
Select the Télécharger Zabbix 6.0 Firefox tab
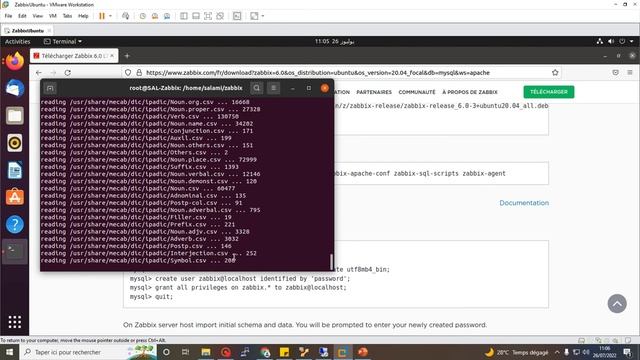74,56
